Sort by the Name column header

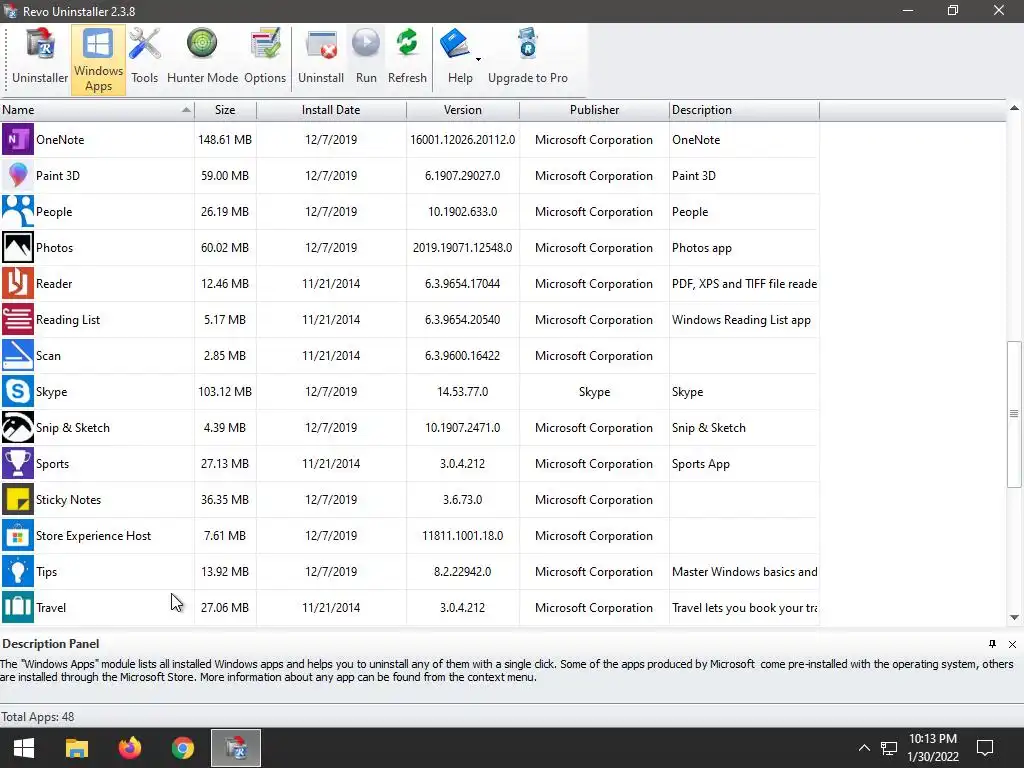pyautogui.click(x=97, y=110)
